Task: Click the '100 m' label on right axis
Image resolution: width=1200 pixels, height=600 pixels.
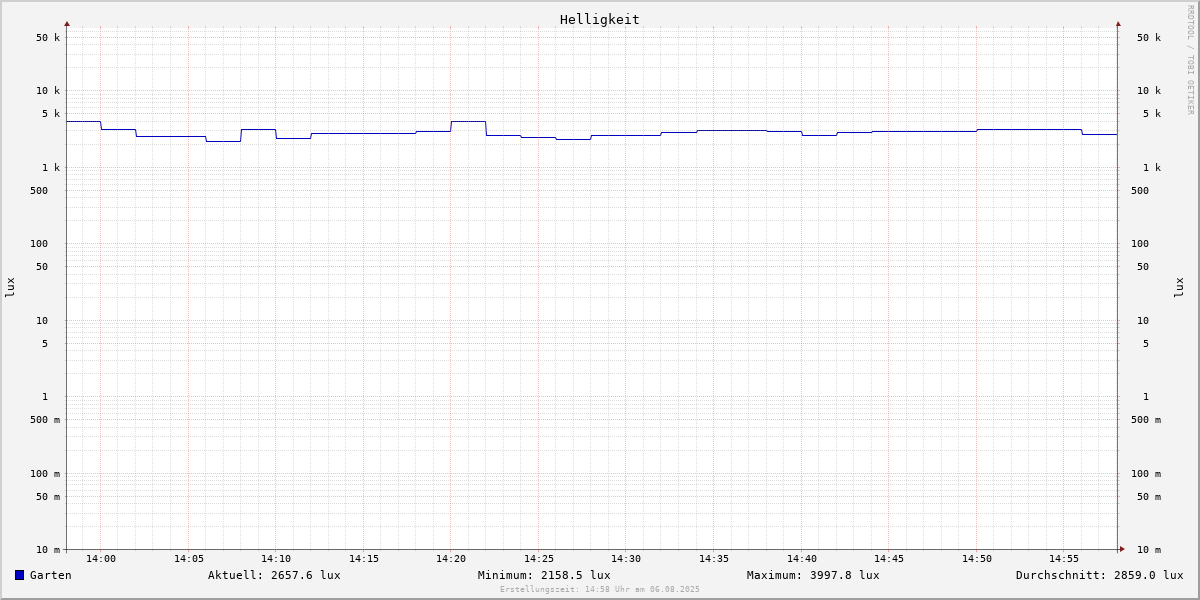Action: tap(1146, 474)
